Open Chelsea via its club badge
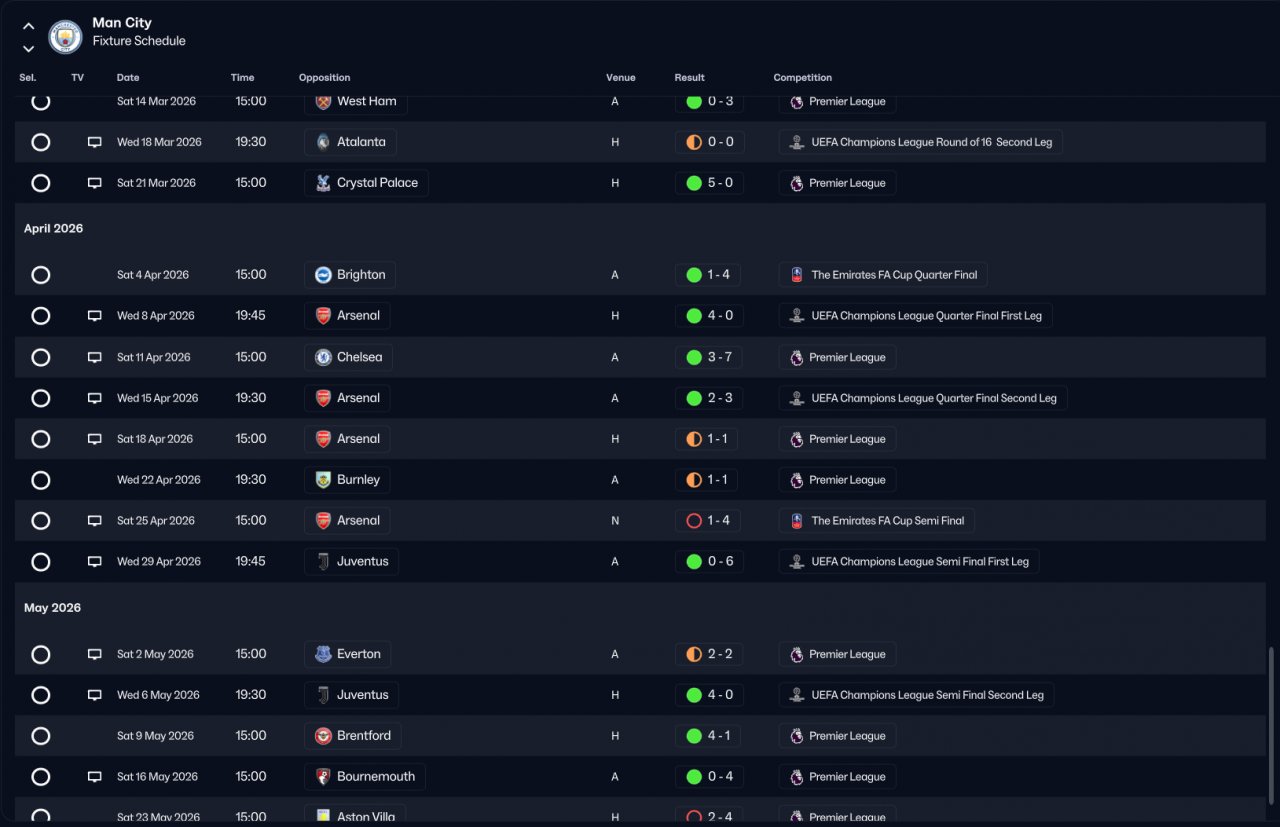Screen dimensions: 1280x827 pyautogui.click(x=323, y=357)
